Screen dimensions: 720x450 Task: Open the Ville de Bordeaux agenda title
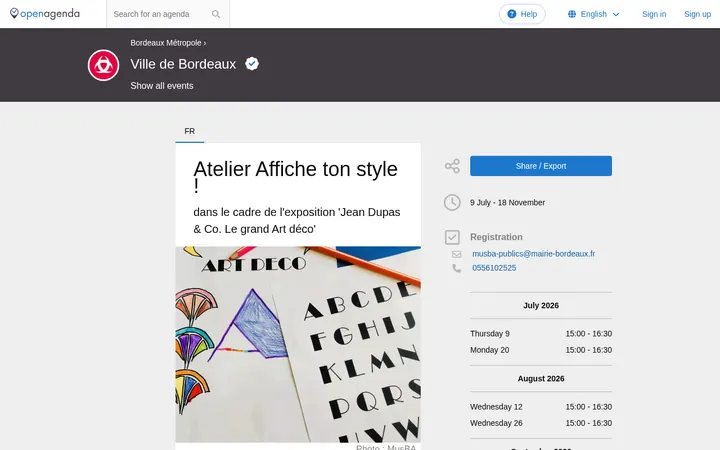click(183, 64)
